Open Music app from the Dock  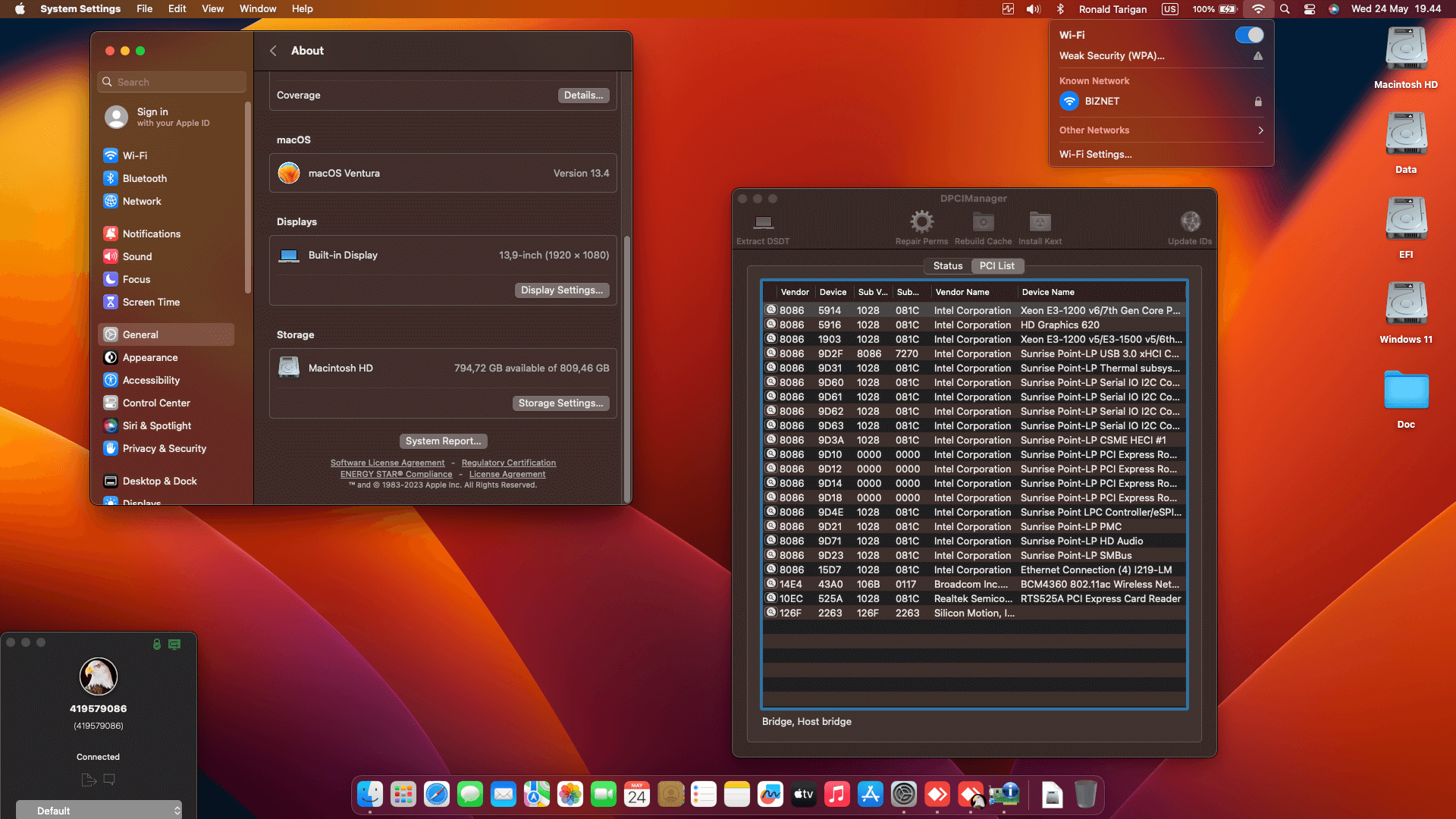click(837, 794)
